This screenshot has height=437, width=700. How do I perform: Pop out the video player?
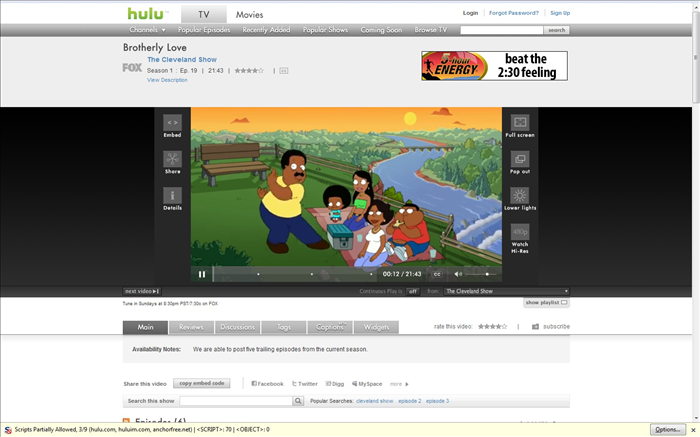pos(520,159)
